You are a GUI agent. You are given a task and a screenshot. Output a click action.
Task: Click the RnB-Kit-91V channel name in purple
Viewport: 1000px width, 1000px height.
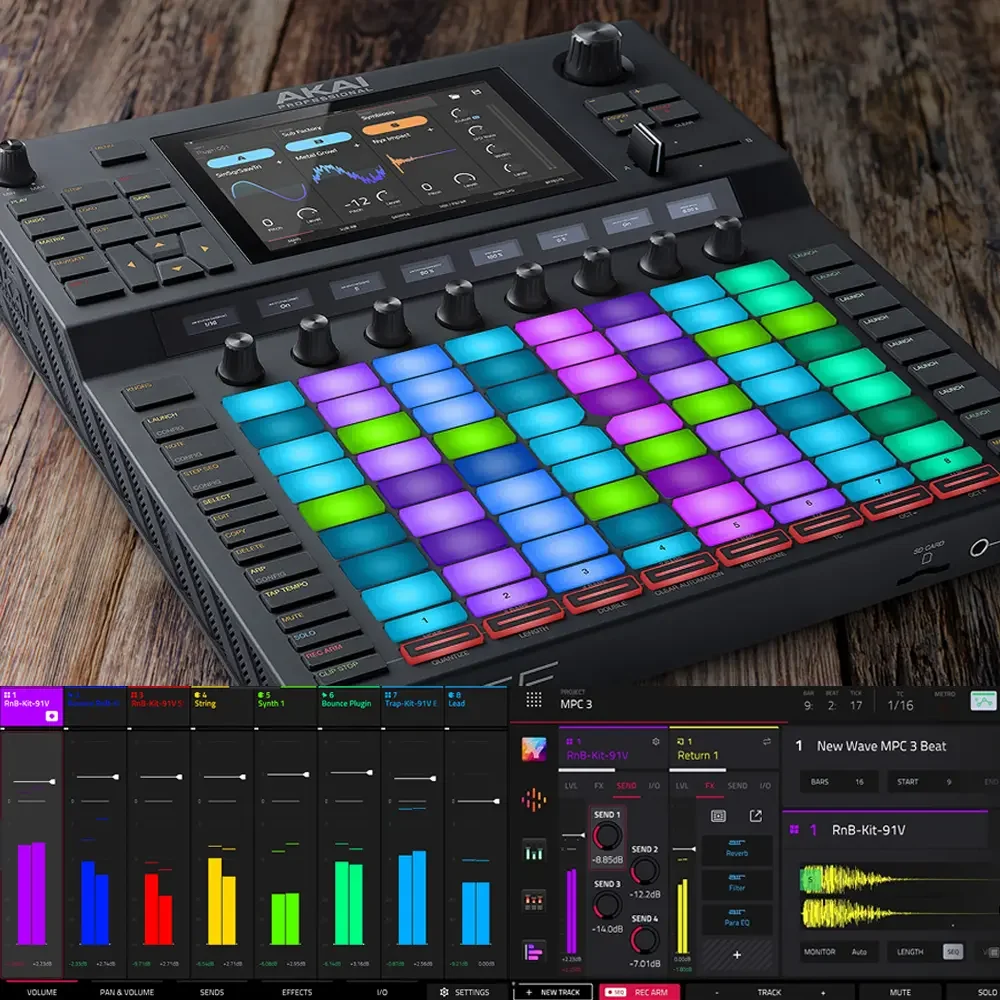click(597, 756)
